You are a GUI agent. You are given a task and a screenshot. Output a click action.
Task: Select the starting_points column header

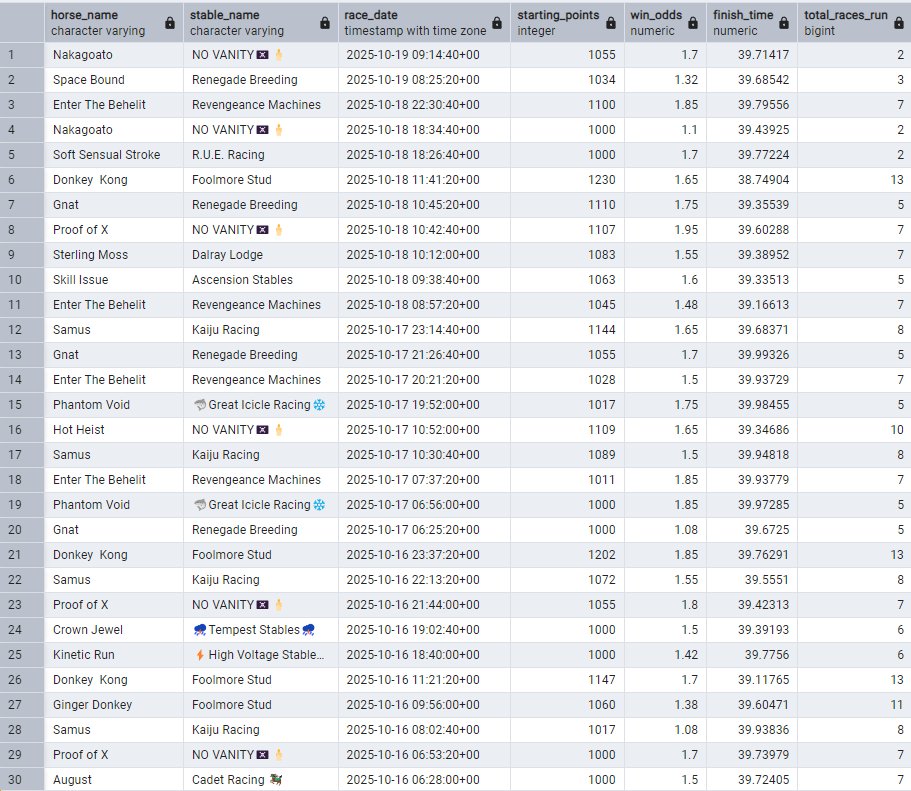coord(568,23)
